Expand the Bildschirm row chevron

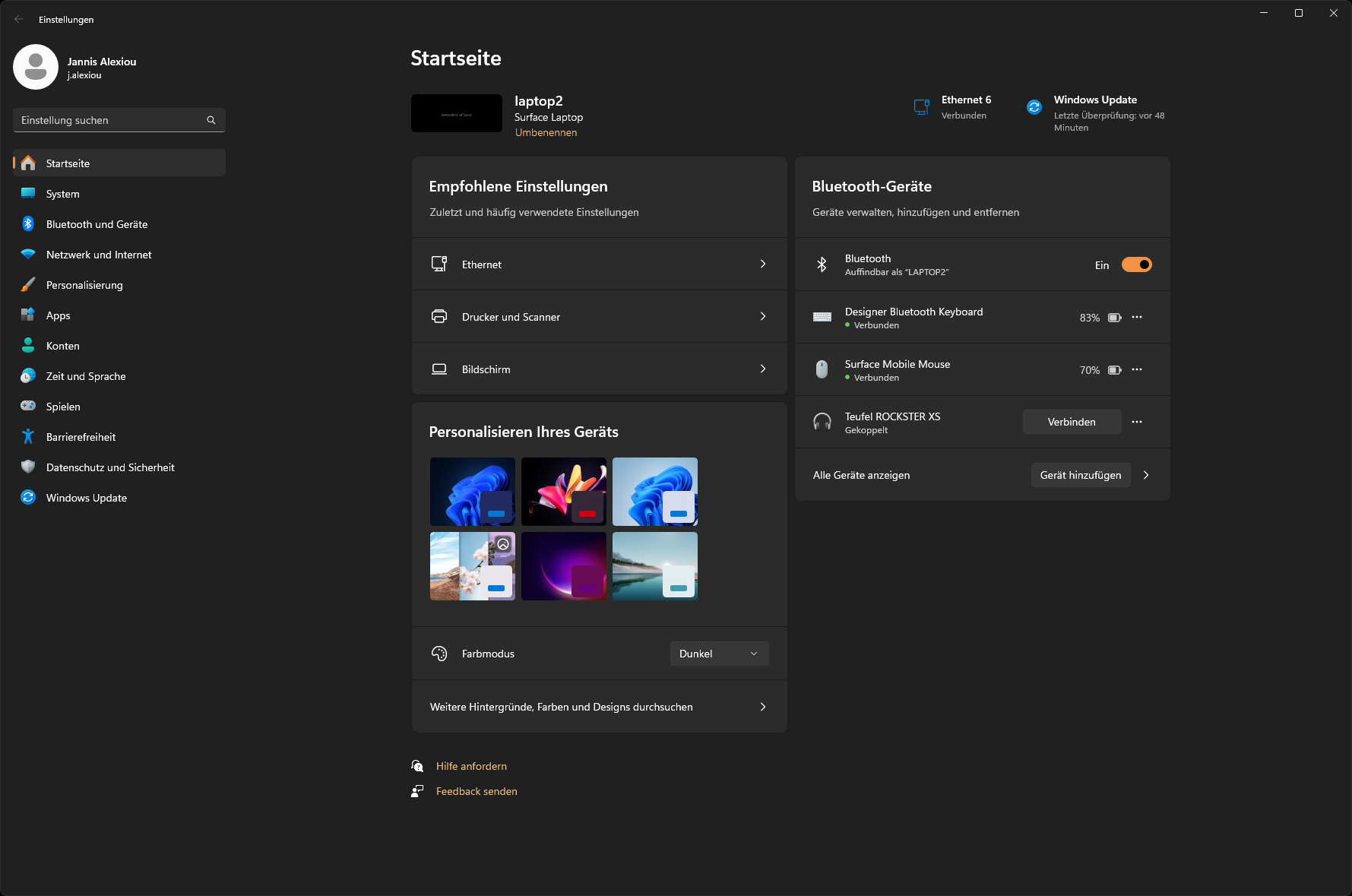[x=763, y=369]
